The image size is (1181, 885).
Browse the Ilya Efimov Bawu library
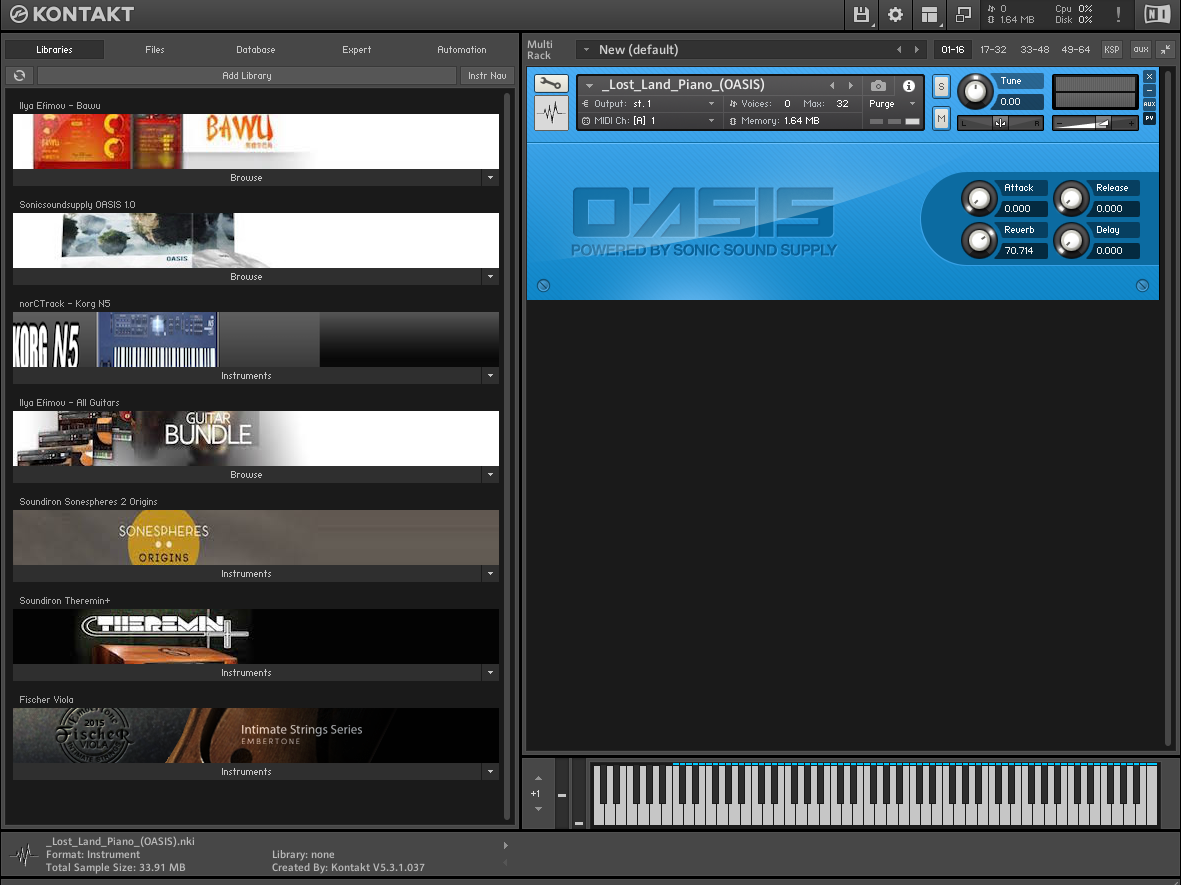pos(246,178)
